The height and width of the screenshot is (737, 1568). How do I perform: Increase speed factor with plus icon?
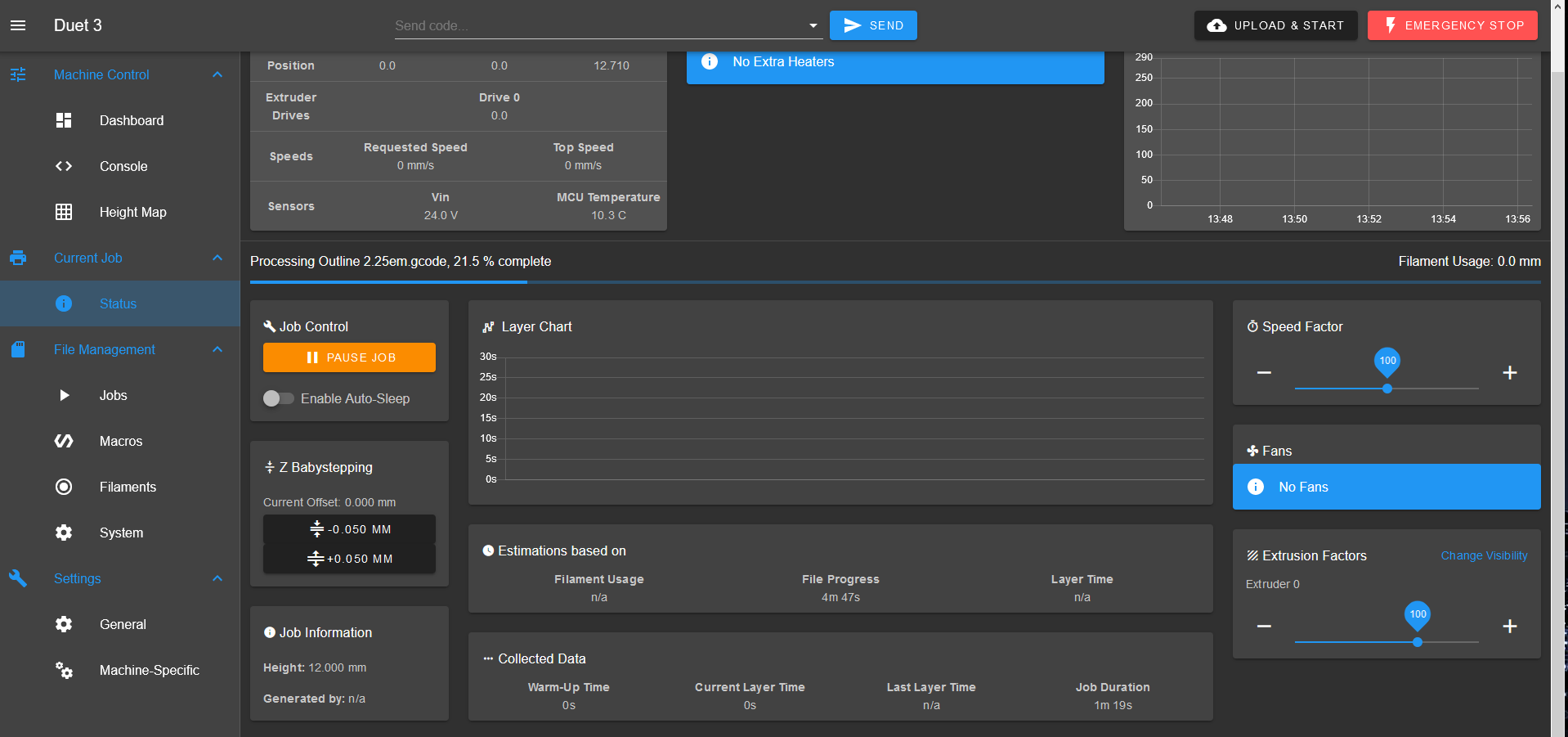(x=1510, y=373)
